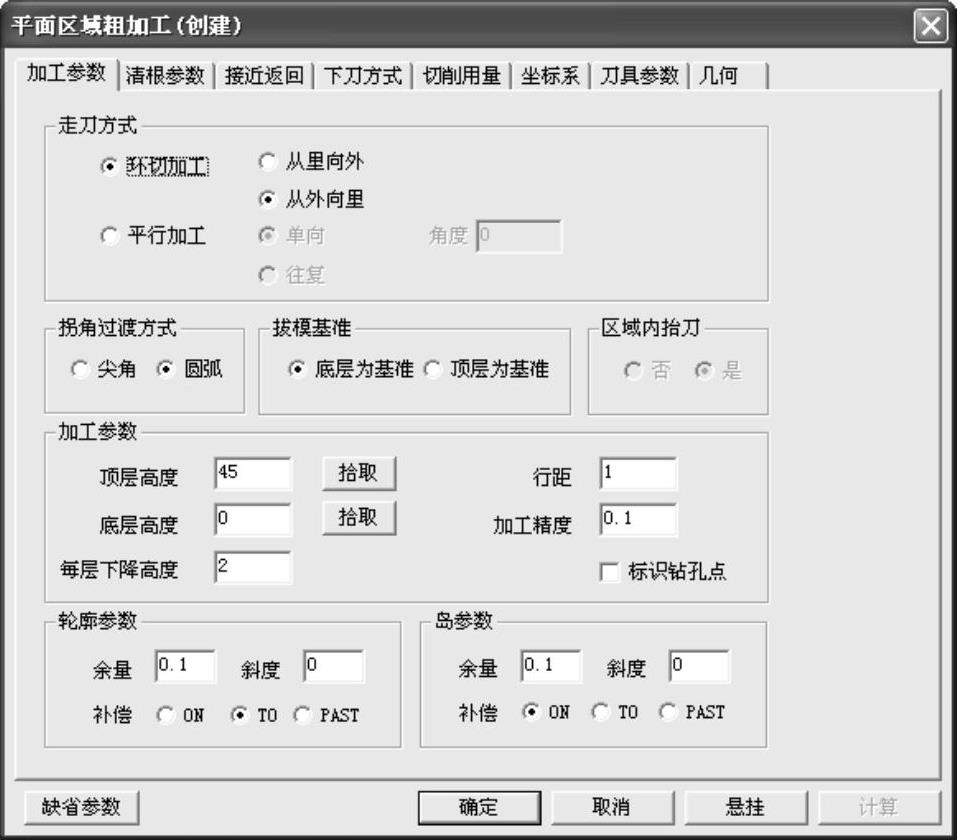
Task: Click the 行距 input field
Action: (638, 475)
